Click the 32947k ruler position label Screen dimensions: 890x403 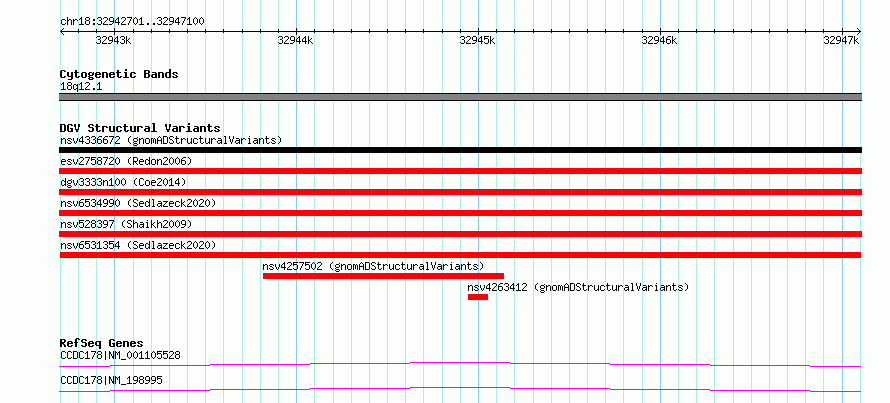[842, 40]
